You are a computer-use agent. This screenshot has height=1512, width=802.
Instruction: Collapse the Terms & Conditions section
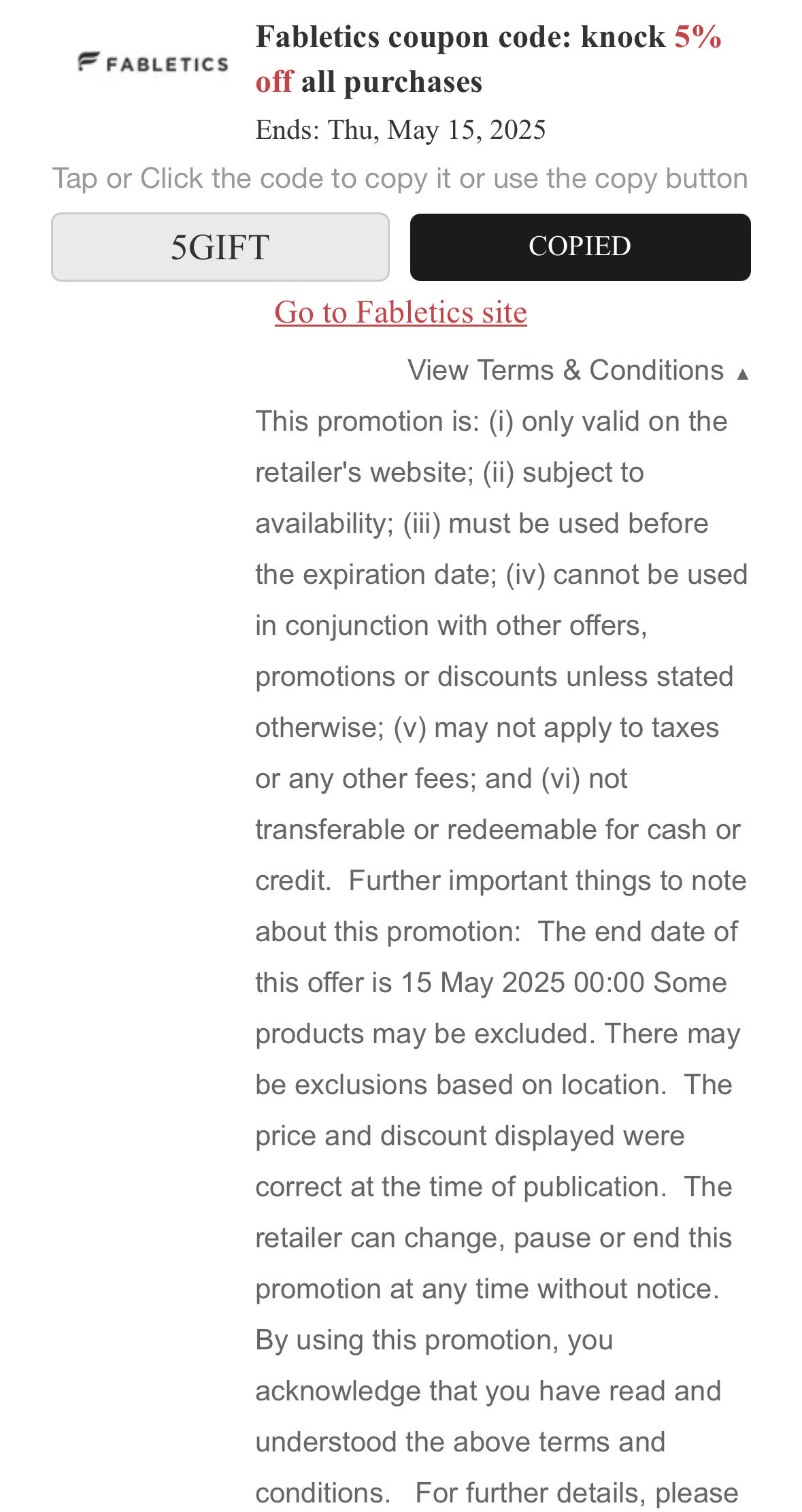(x=566, y=371)
